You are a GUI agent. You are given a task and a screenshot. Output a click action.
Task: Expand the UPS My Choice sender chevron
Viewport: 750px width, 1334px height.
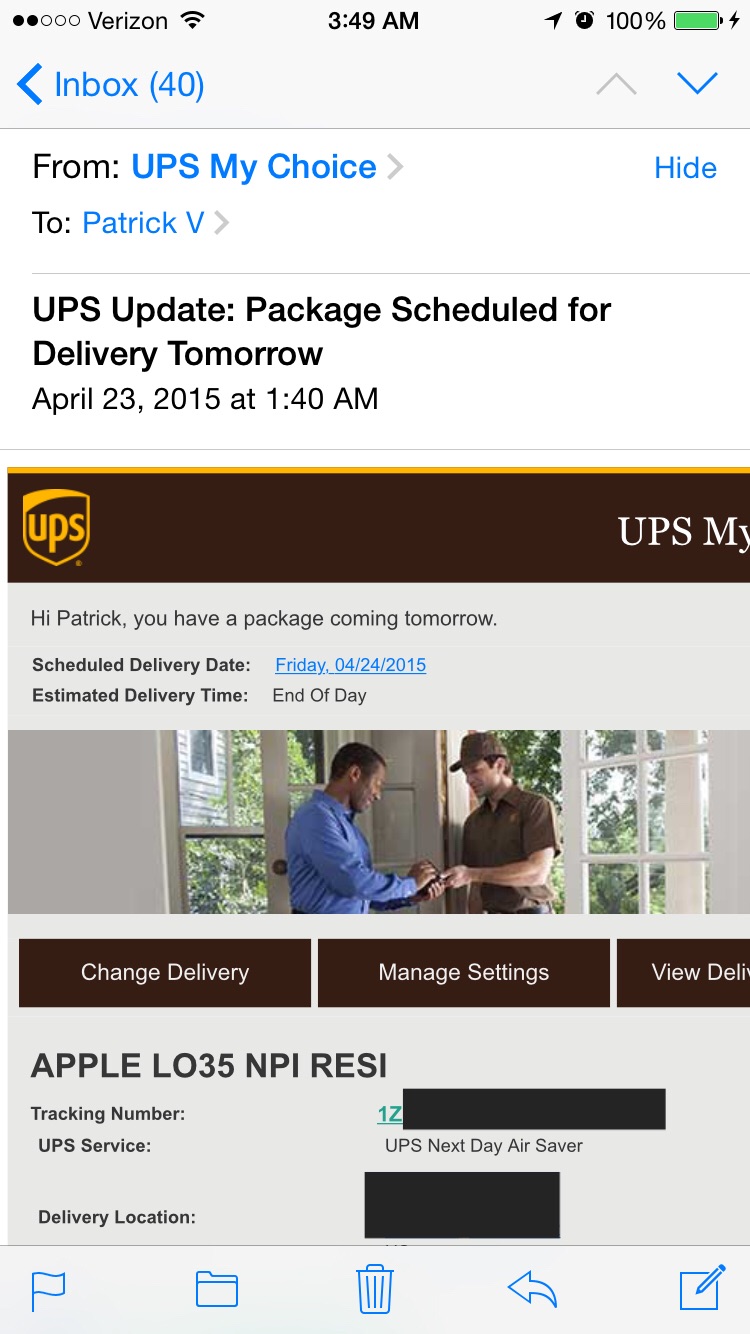click(x=396, y=167)
